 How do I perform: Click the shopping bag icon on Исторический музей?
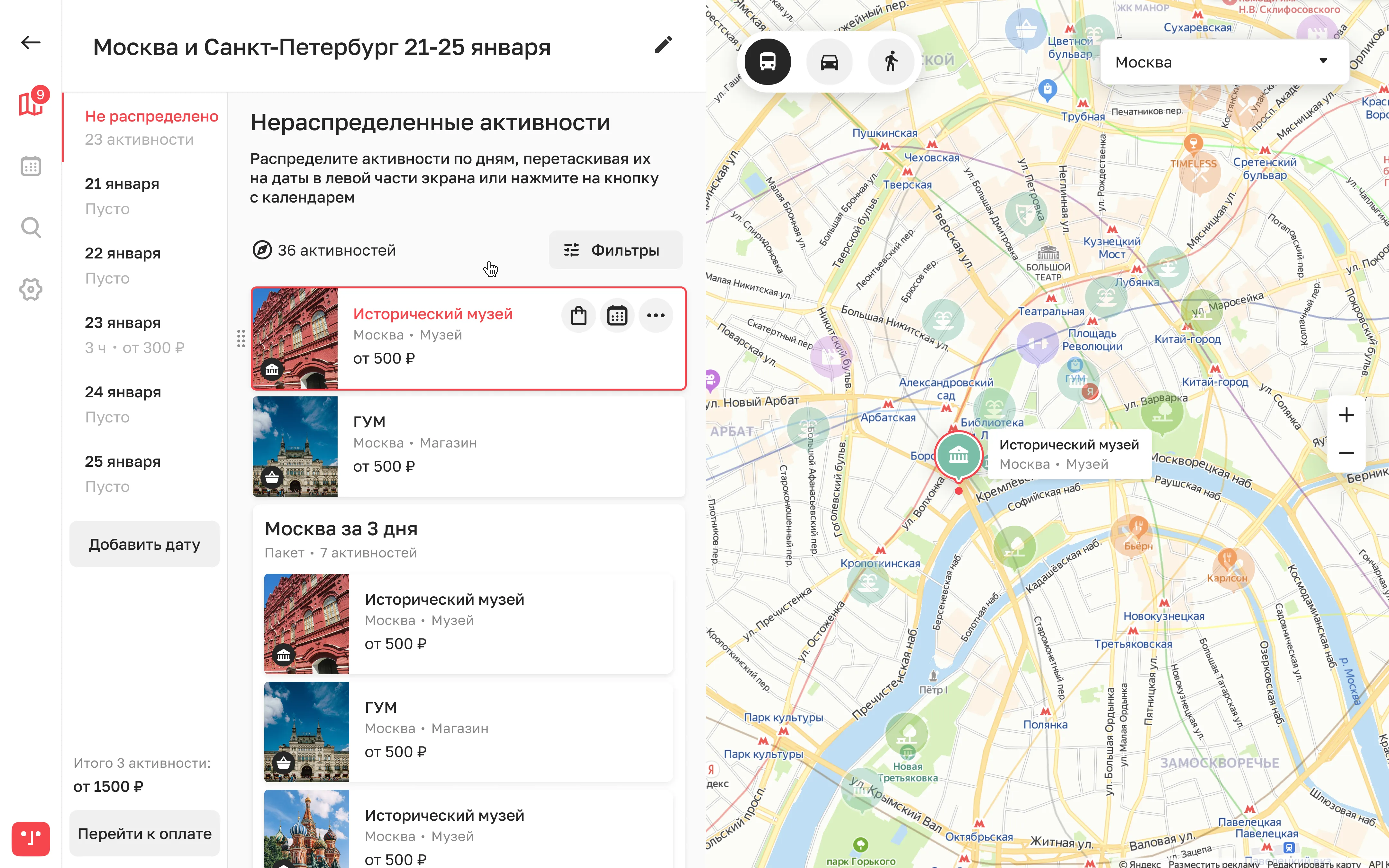pyautogui.click(x=578, y=315)
